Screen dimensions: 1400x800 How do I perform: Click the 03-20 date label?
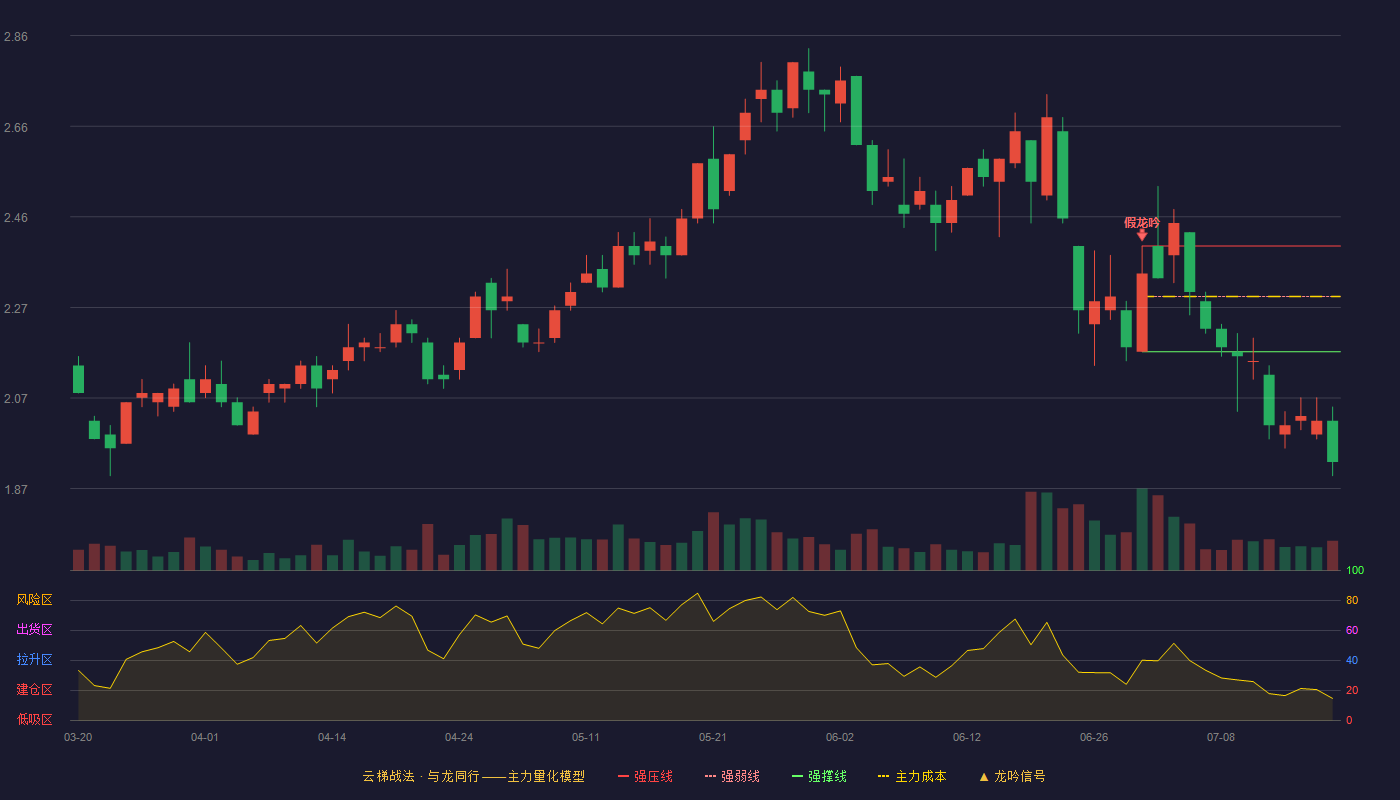click(x=78, y=737)
